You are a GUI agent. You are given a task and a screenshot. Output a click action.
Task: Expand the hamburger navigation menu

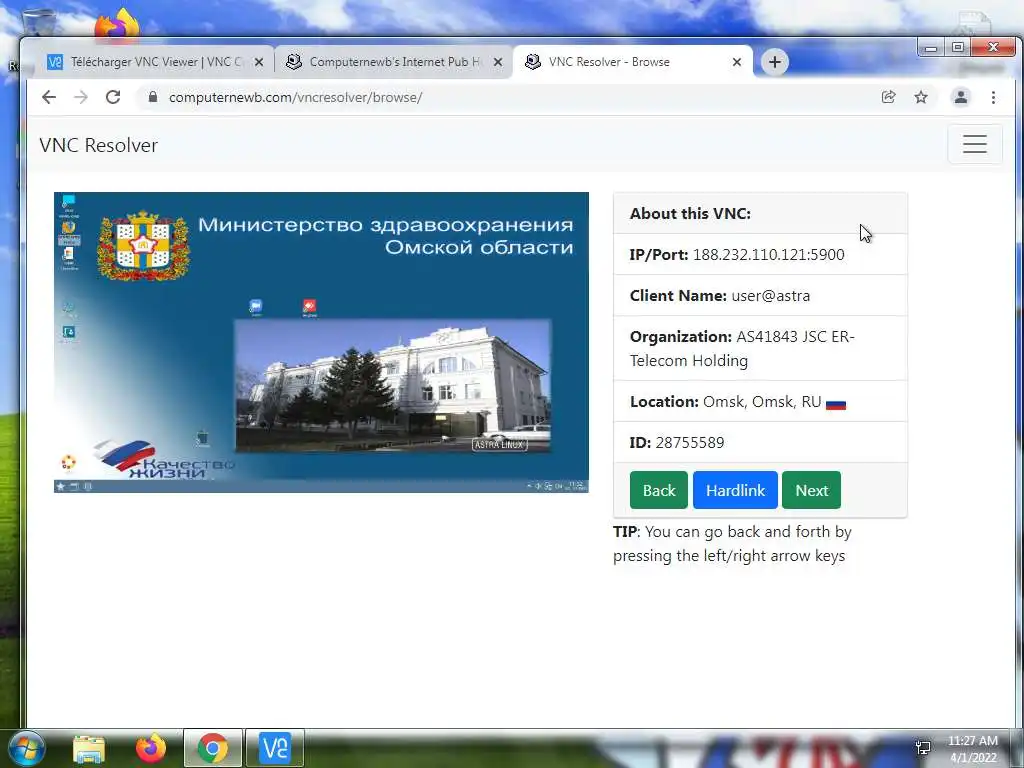(x=974, y=144)
